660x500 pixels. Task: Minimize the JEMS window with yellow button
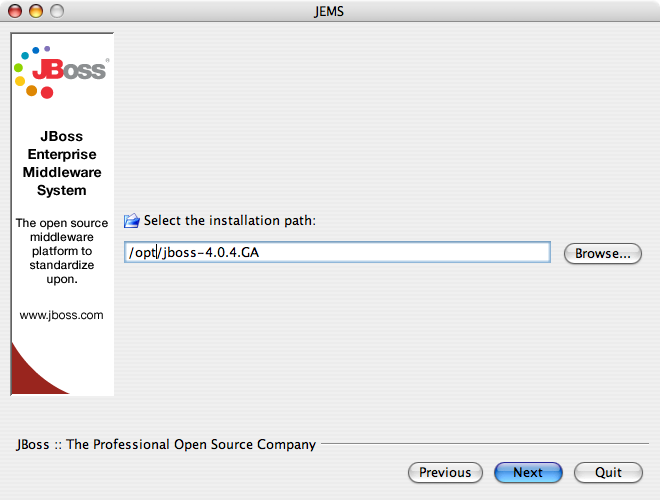pyautogui.click(x=36, y=11)
